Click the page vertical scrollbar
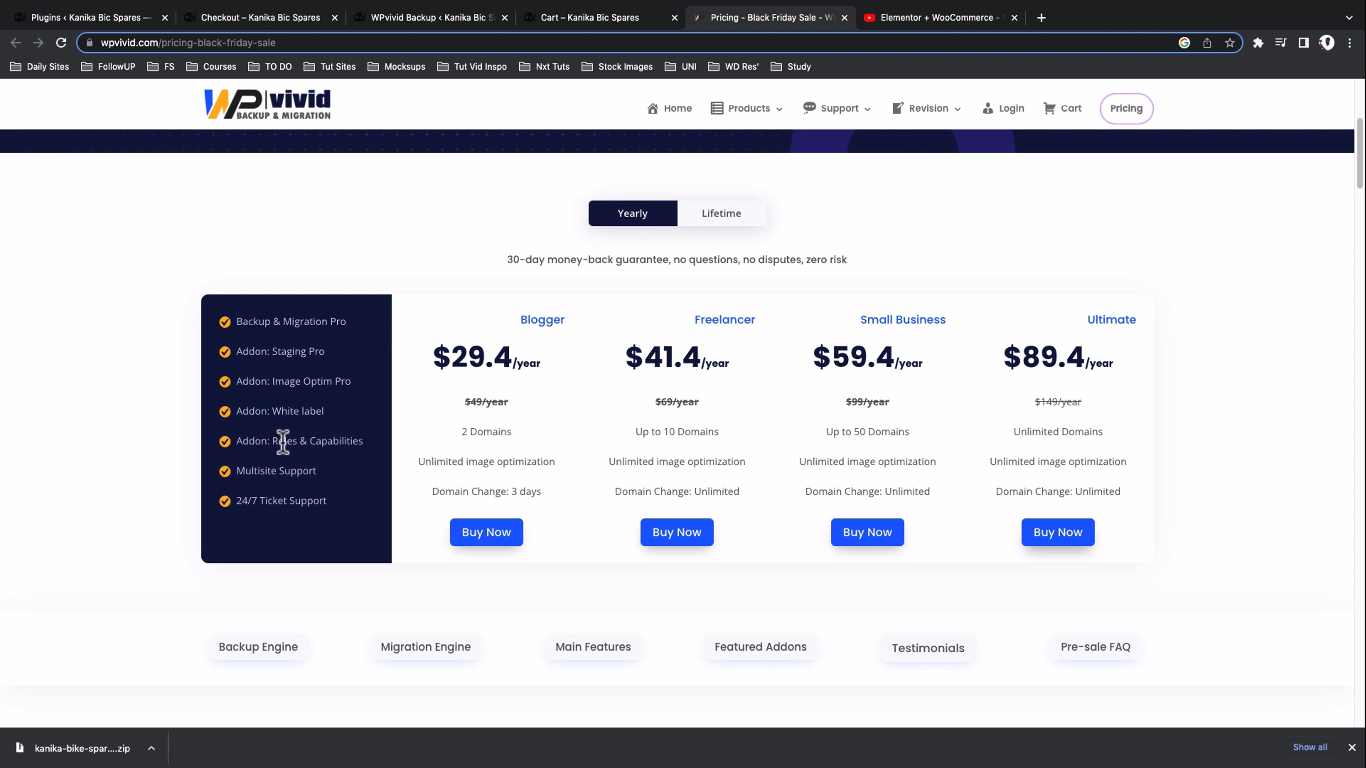 click(1360, 153)
